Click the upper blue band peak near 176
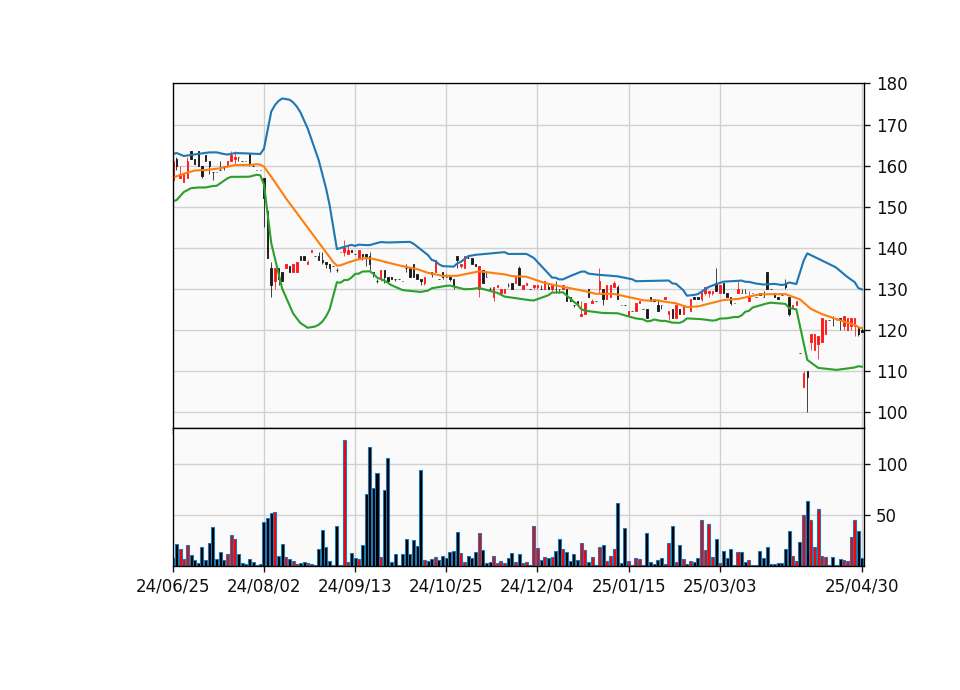 click(282, 99)
